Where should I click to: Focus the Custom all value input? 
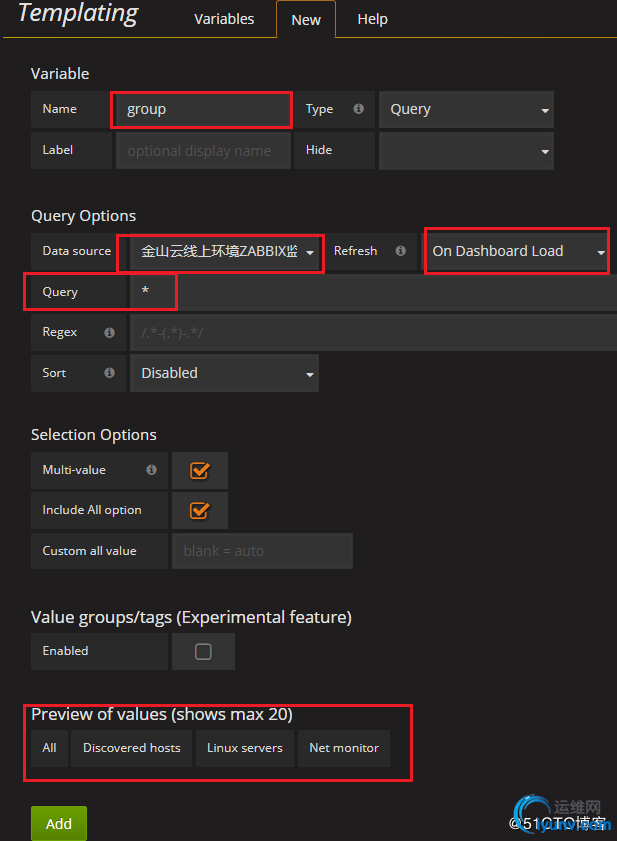tap(262, 551)
